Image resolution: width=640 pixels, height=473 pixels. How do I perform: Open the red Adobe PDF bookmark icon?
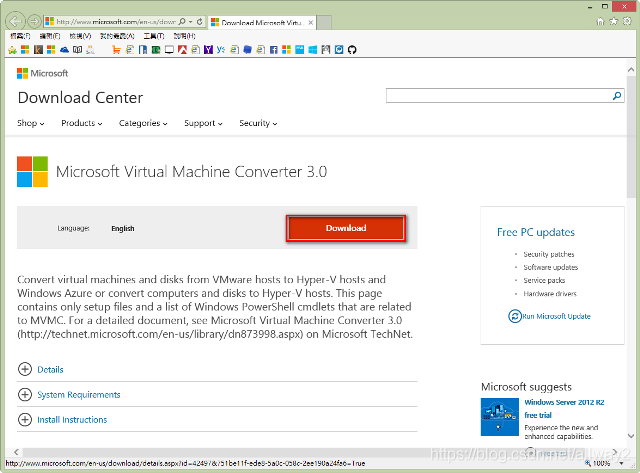(x=182, y=50)
